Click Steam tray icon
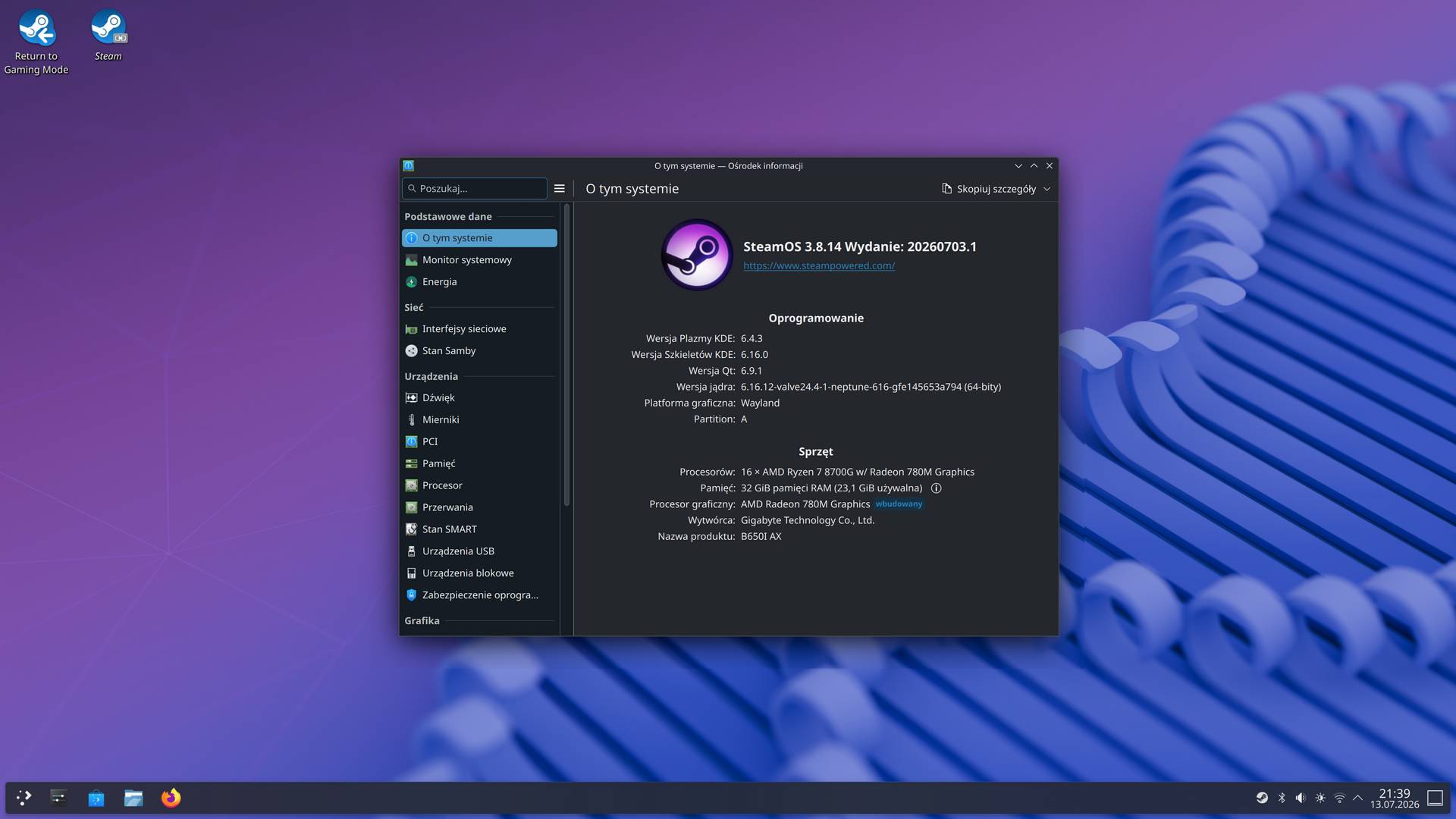The width and height of the screenshot is (1456, 819). (x=1262, y=798)
